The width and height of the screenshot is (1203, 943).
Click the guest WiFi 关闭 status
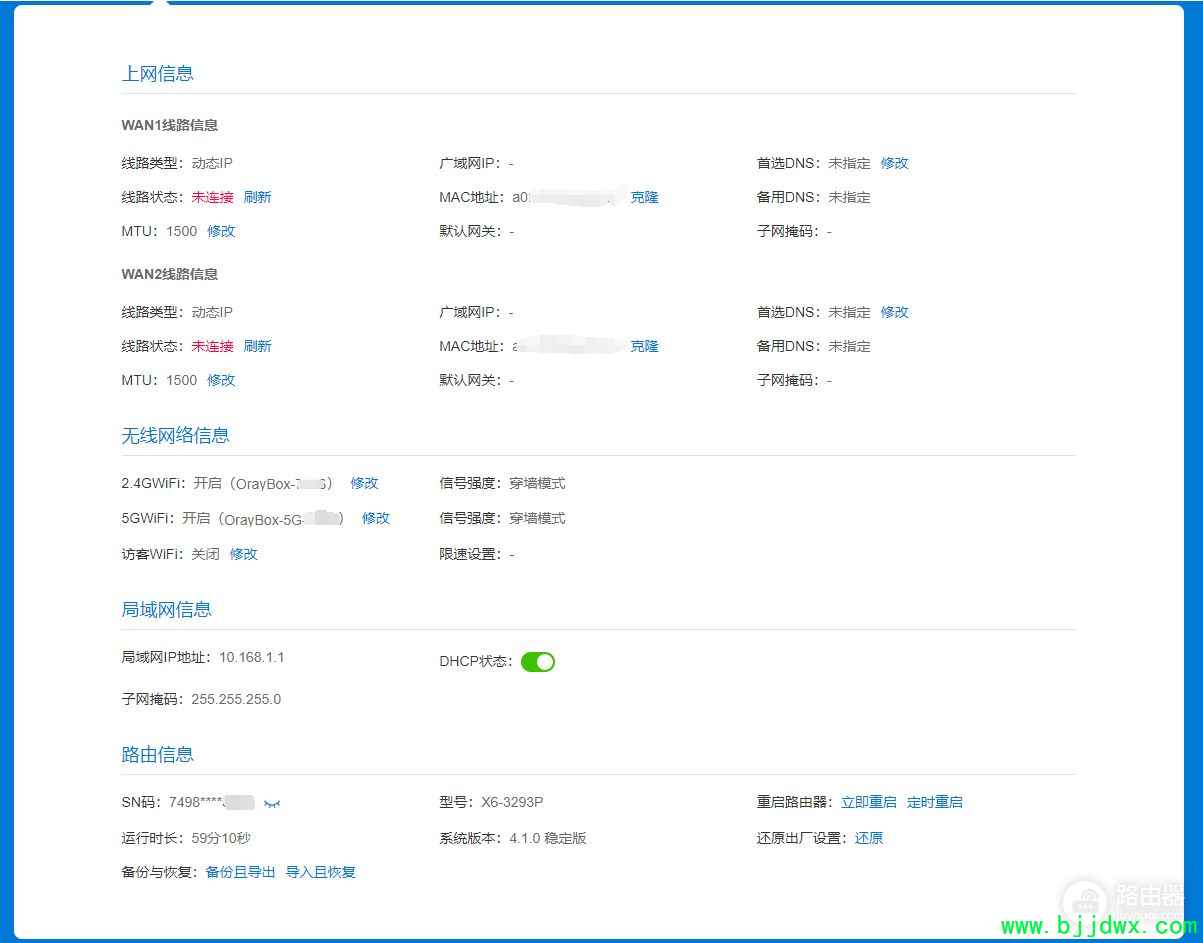click(205, 554)
